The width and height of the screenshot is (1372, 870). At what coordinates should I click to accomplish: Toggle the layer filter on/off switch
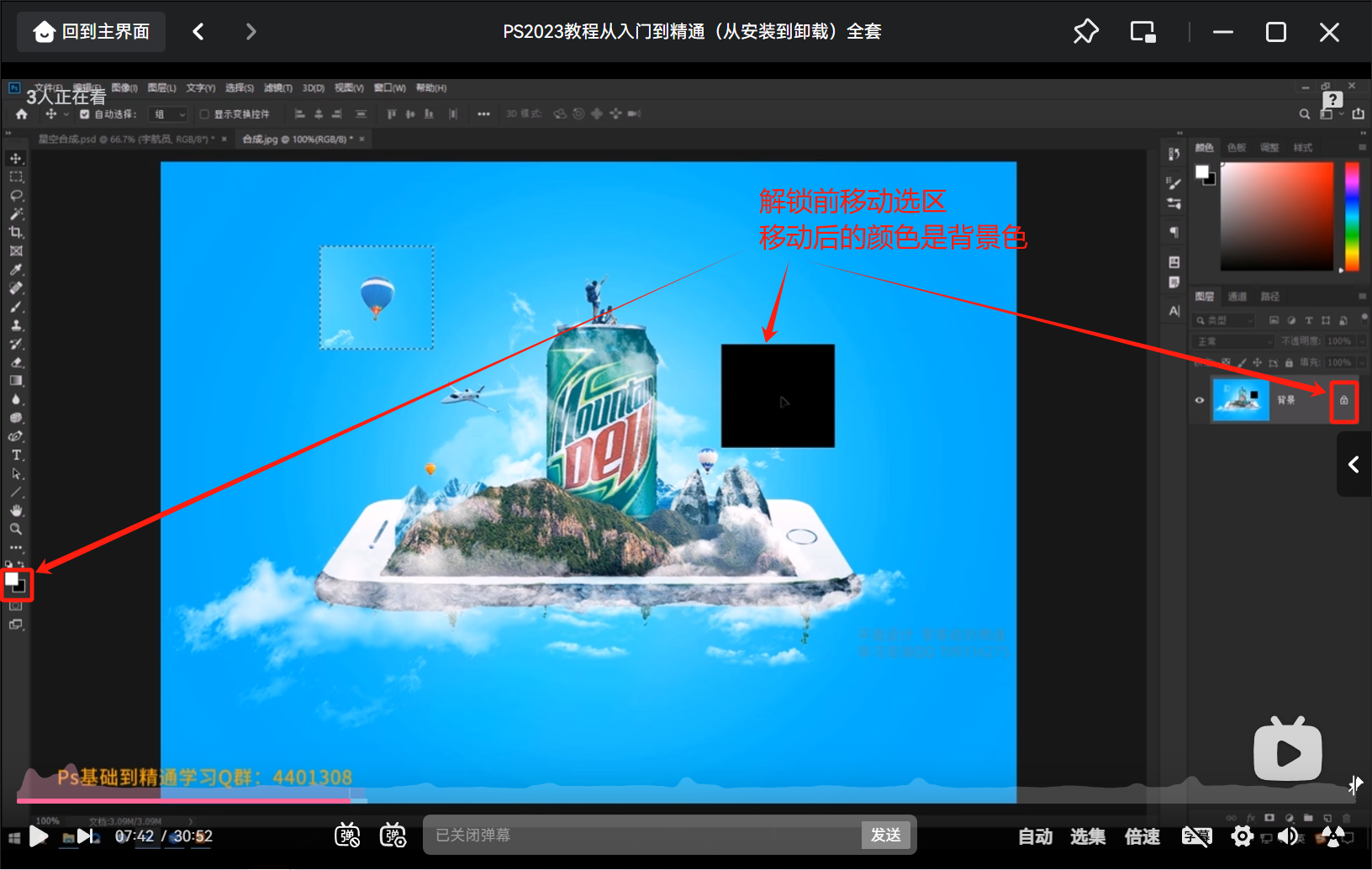(x=1364, y=318)
